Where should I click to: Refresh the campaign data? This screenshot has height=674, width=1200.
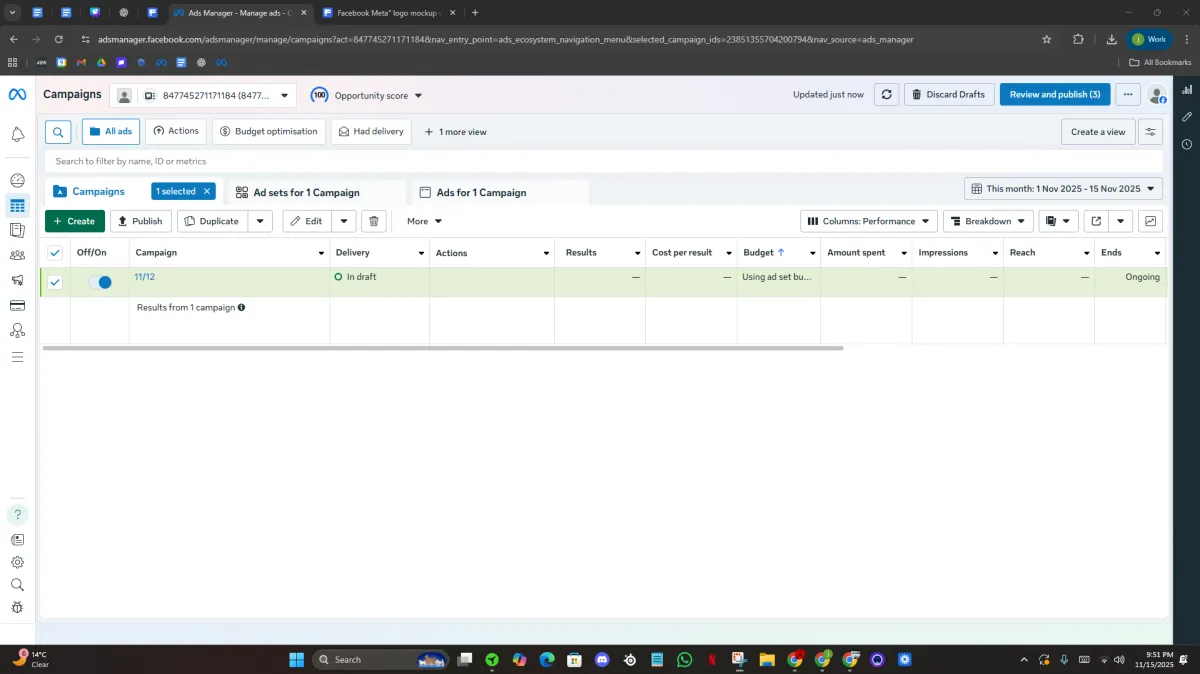[x=886, y=94]
